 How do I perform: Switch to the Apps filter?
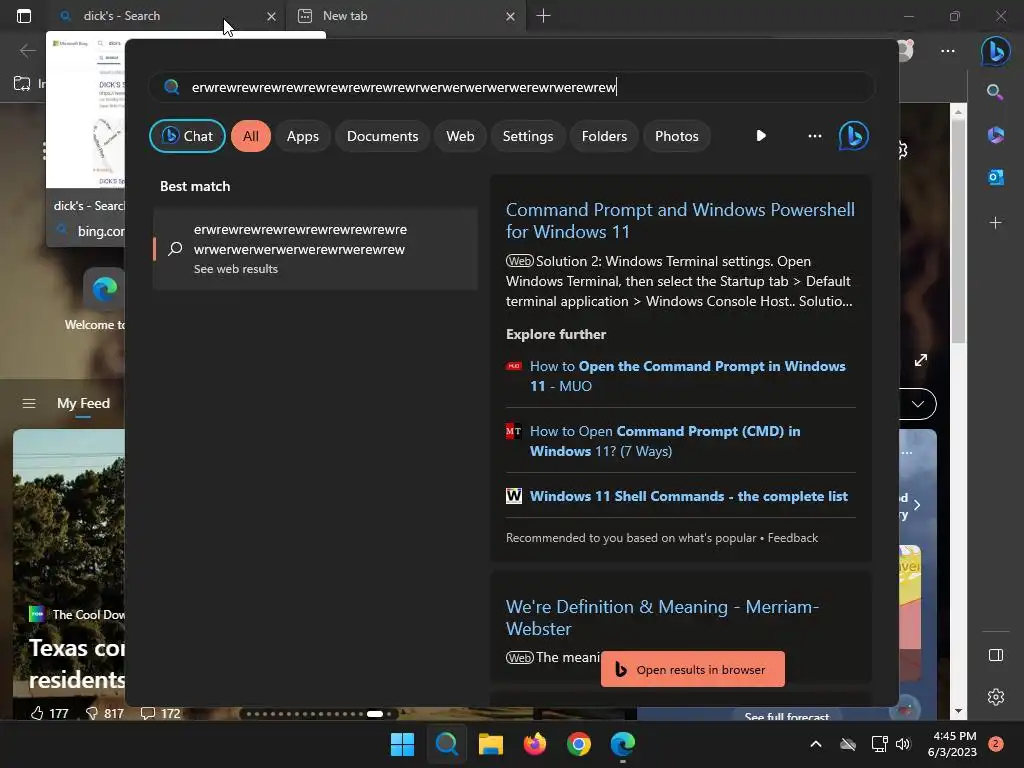pos(302,136)
